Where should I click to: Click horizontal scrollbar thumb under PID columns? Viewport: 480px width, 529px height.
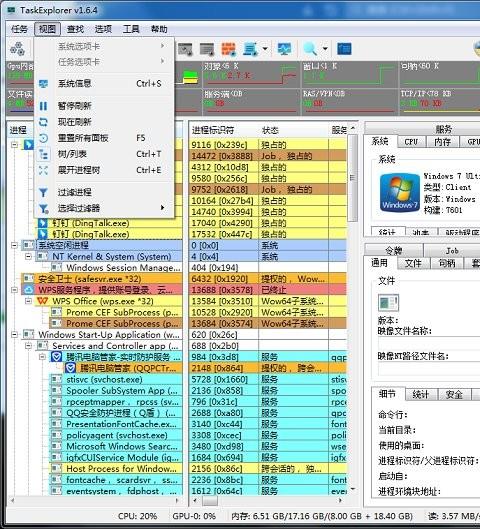(x=210, y=501)
